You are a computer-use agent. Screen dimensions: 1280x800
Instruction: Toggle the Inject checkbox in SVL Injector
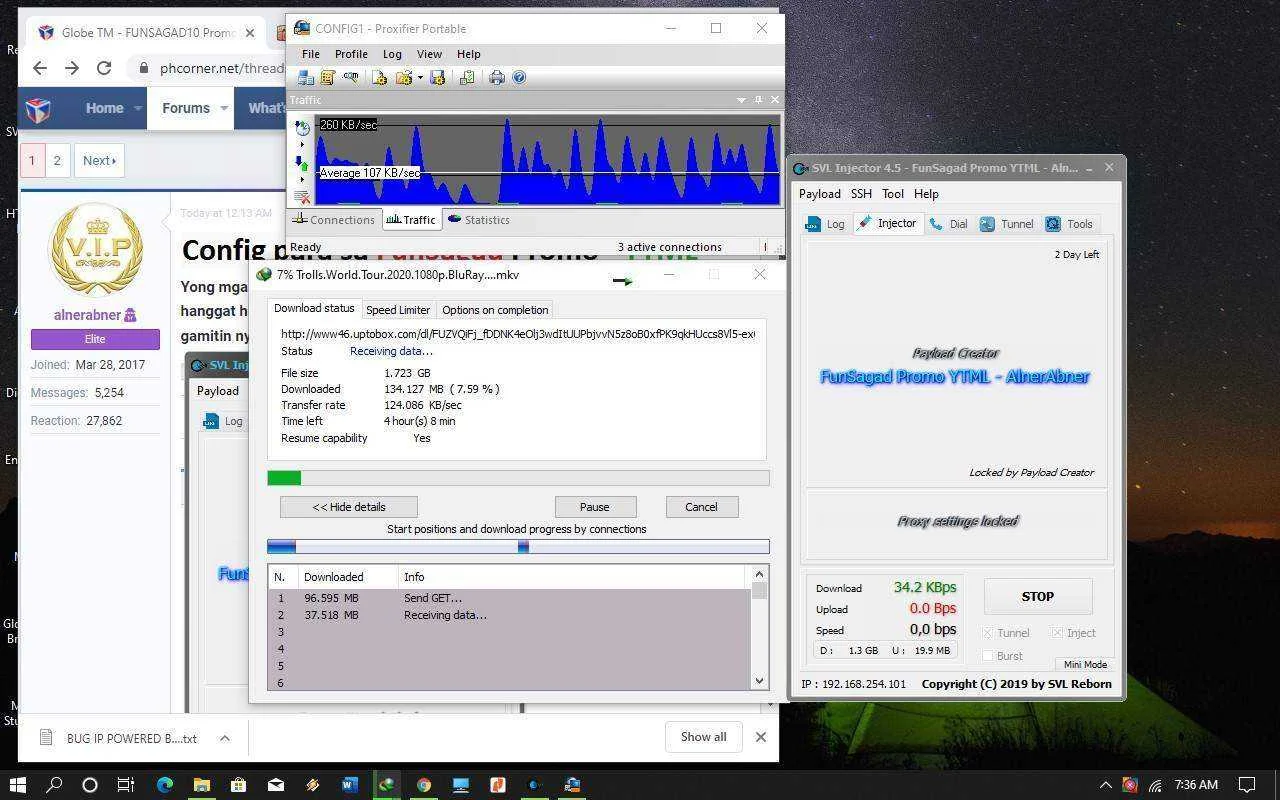point(1057,633)
